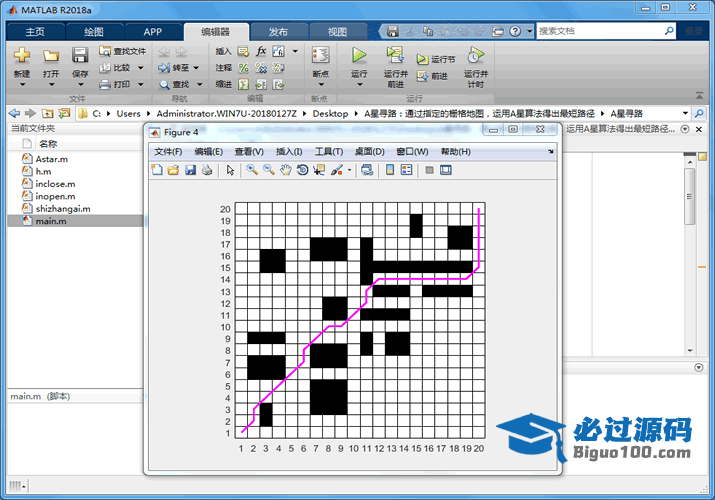Click the comment percent icon

pos(244,68)
